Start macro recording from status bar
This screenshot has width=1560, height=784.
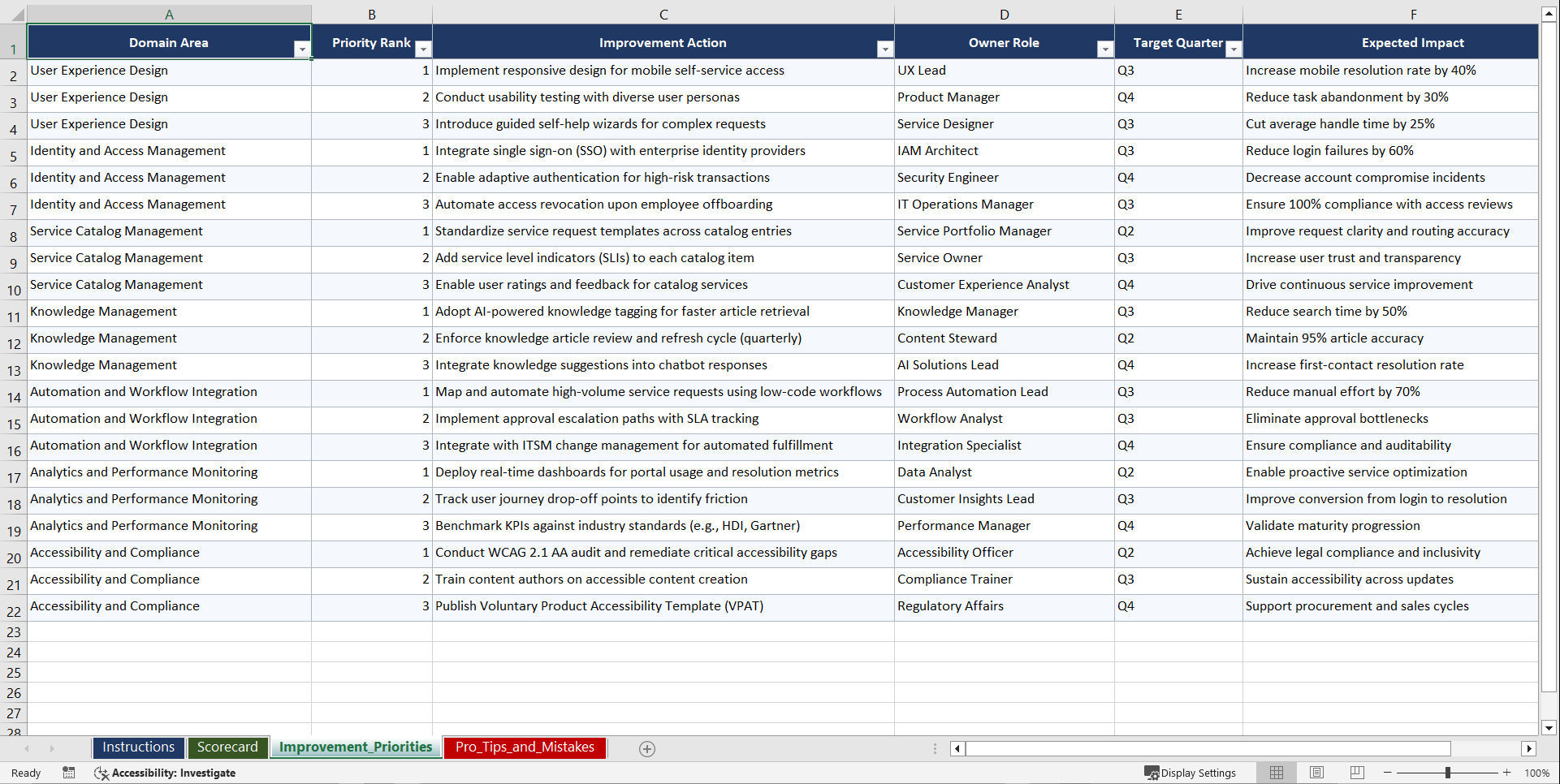click(69, 773)
